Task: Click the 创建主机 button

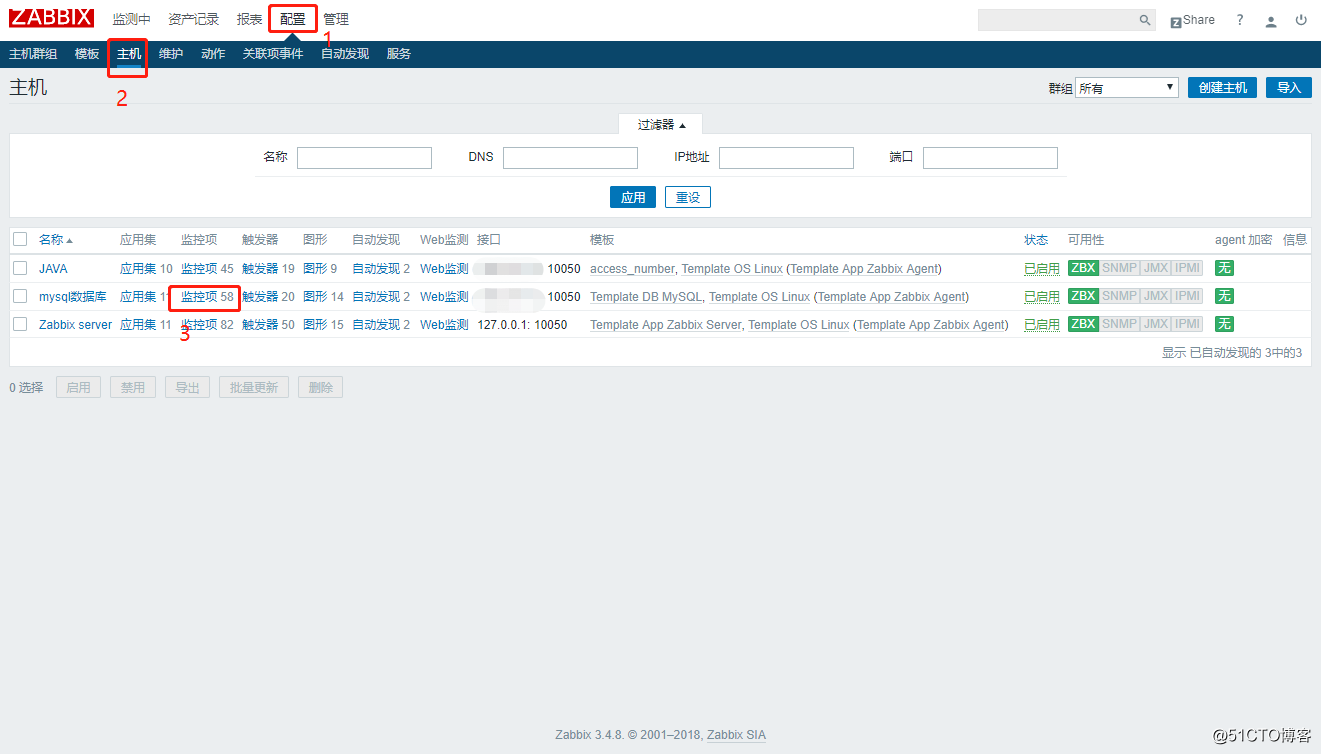Action: (1223, 88)
